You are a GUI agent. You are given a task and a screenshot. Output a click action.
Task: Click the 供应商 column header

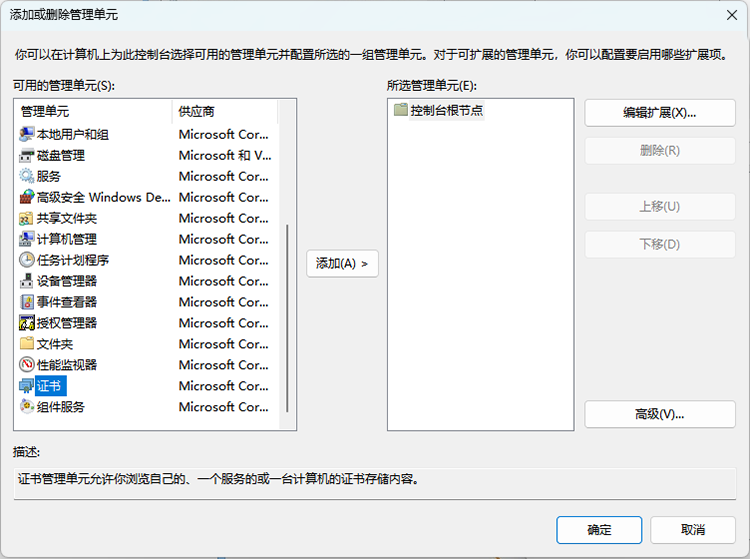224,112
